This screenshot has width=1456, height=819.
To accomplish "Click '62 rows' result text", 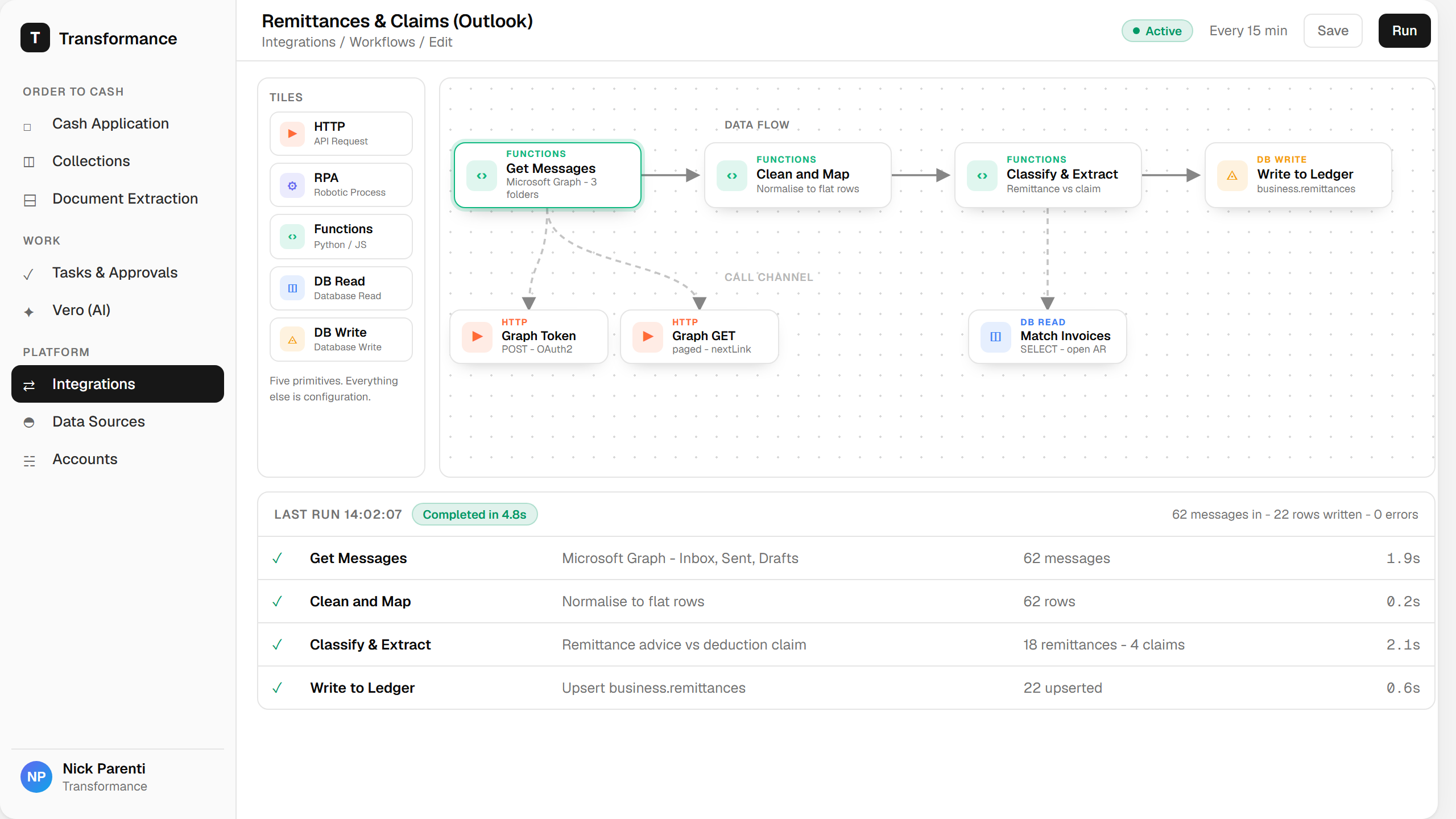I will pyautogui.click(x=1049, y=601).
